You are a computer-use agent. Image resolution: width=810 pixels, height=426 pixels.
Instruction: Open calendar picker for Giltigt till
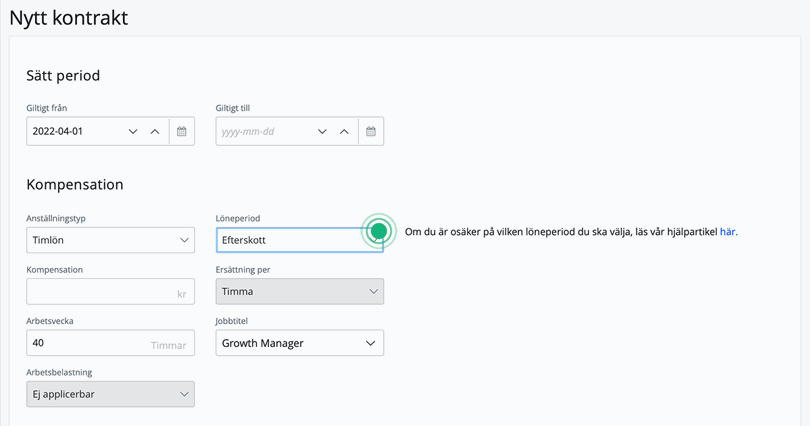tap(371, 131)
